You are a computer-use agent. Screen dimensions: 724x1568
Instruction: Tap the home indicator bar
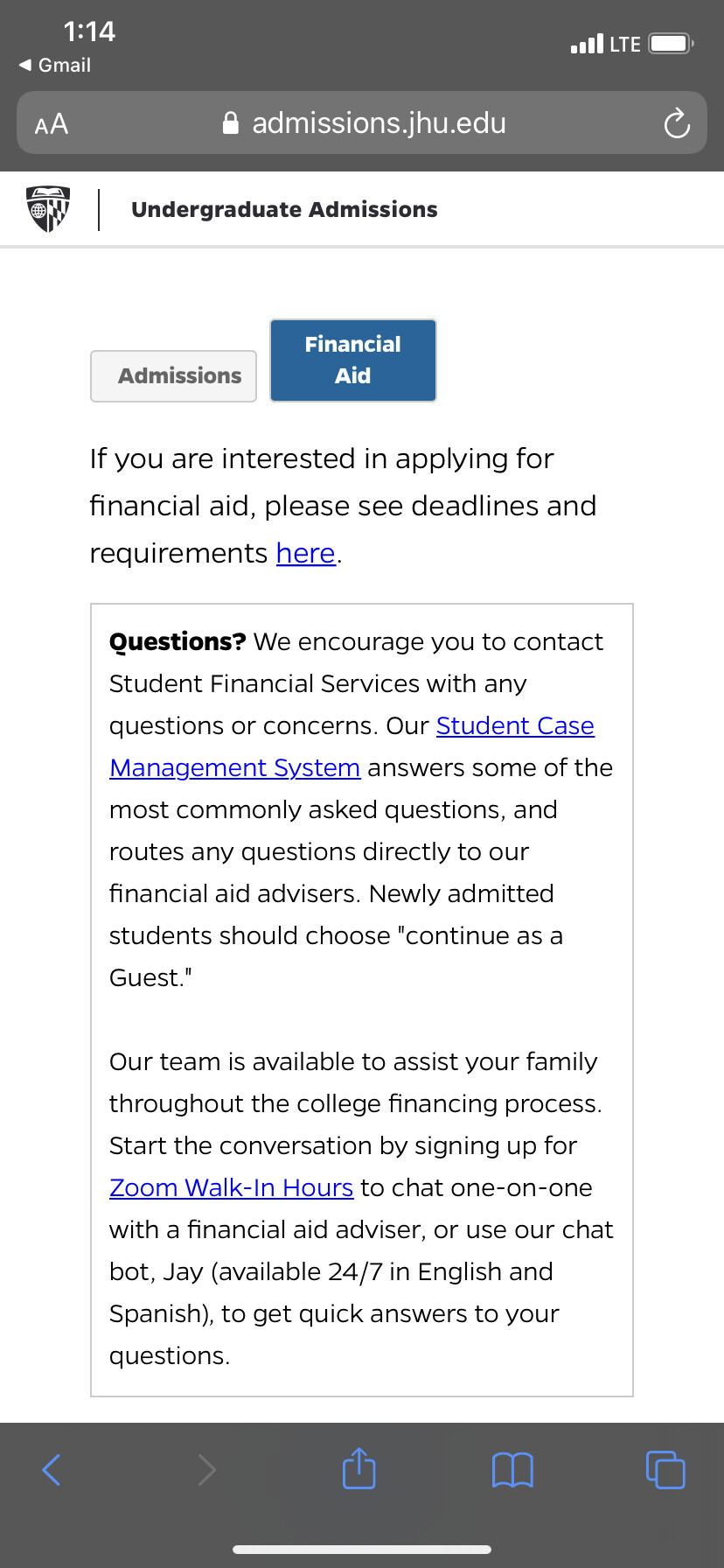click(x=362, y=1550)
